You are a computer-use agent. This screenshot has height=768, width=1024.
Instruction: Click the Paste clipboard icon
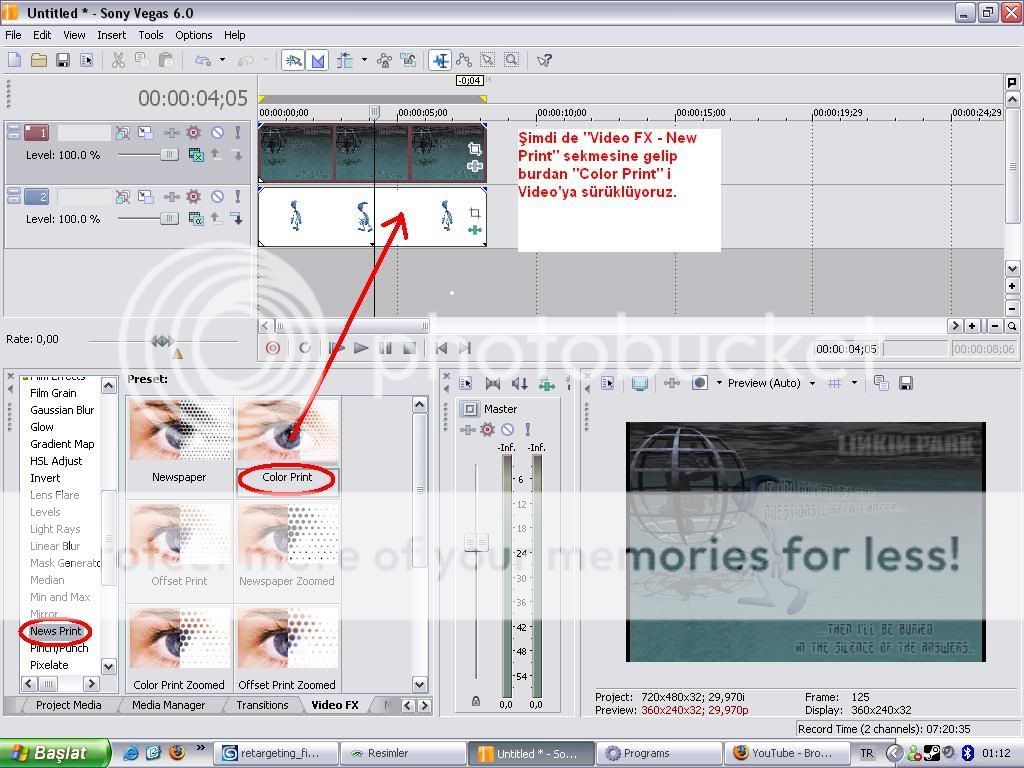pyautogui.click(x=167, y=61)
